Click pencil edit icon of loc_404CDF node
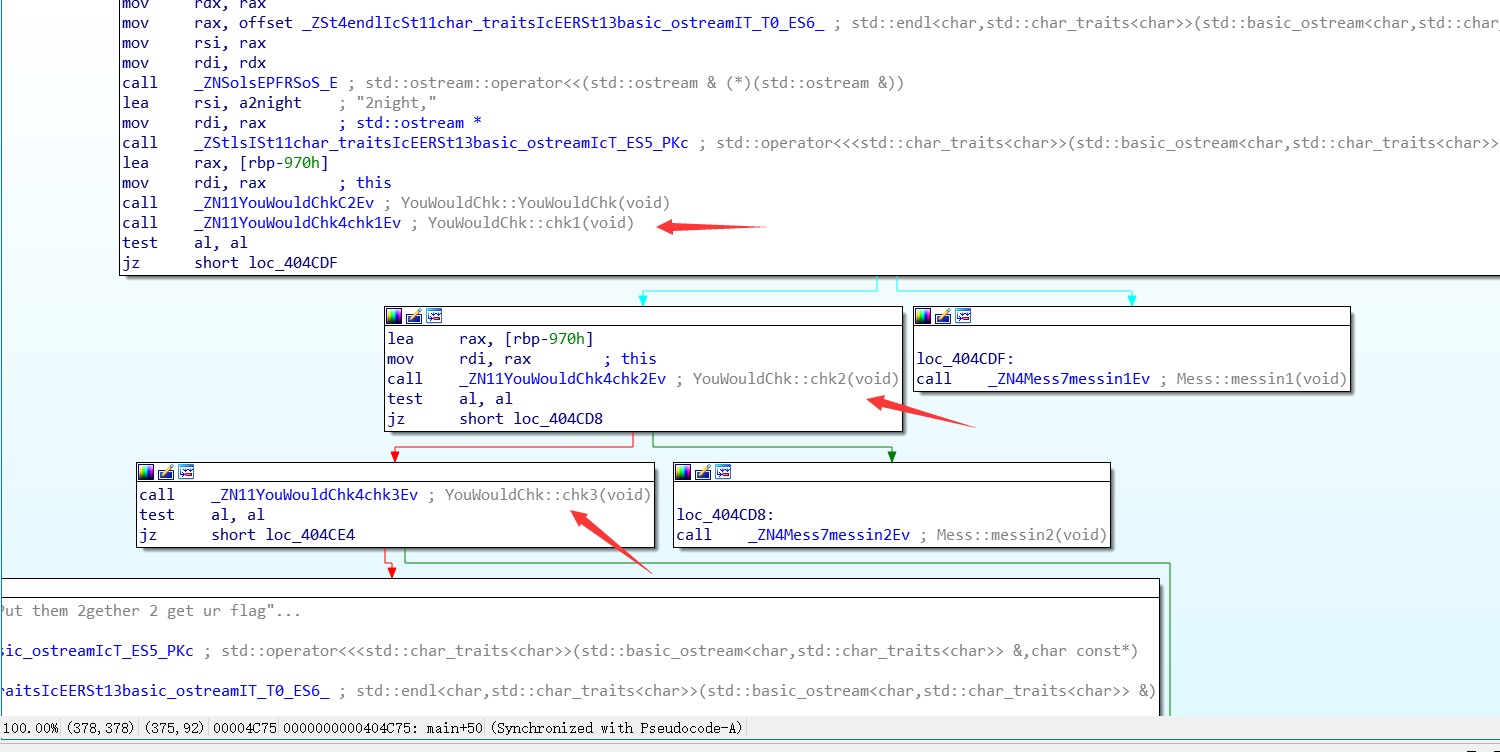 (943, 316)
